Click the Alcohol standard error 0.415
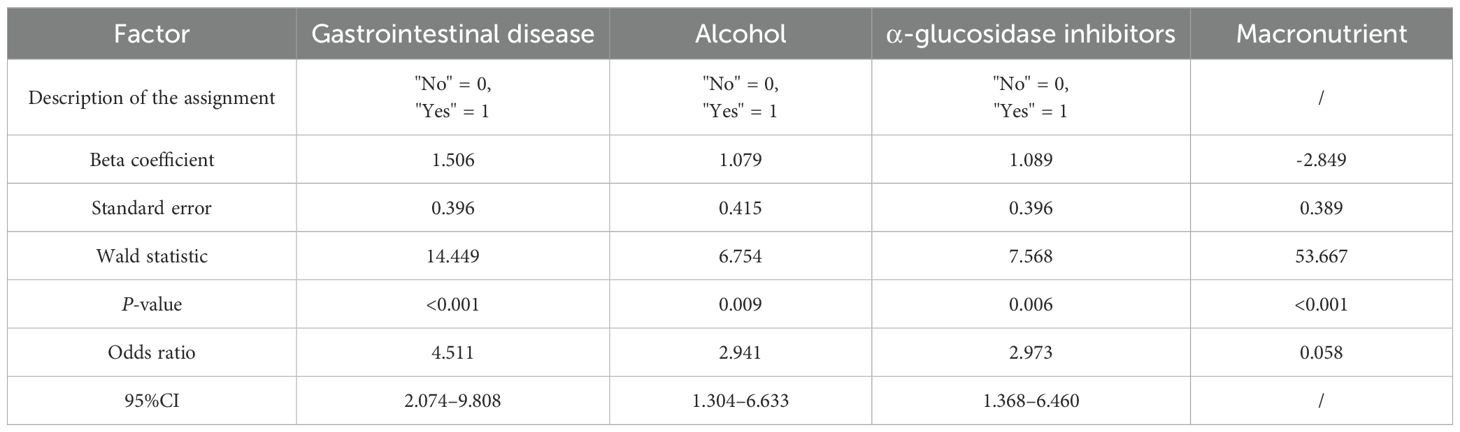Screen dimensions: 1460x432 click(x=741, y=208)
